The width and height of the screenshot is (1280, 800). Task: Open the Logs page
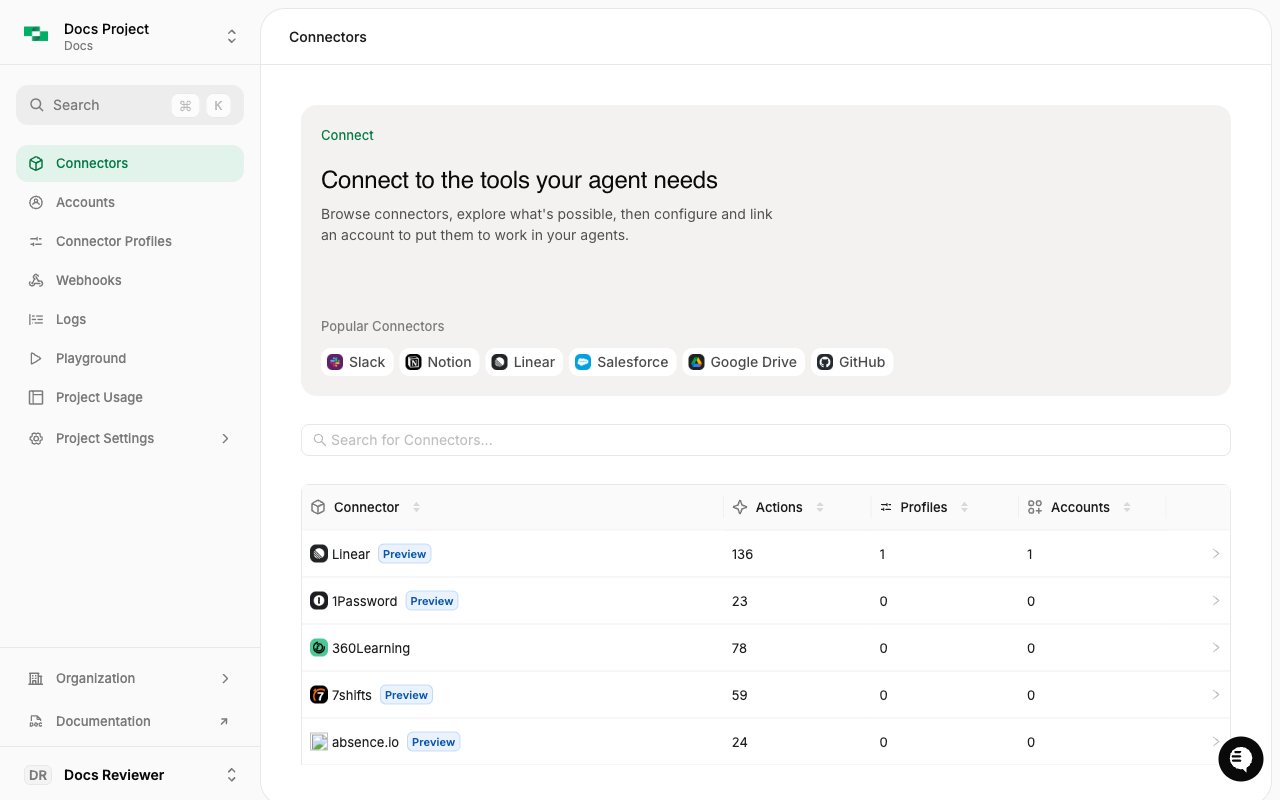(130, 319)
